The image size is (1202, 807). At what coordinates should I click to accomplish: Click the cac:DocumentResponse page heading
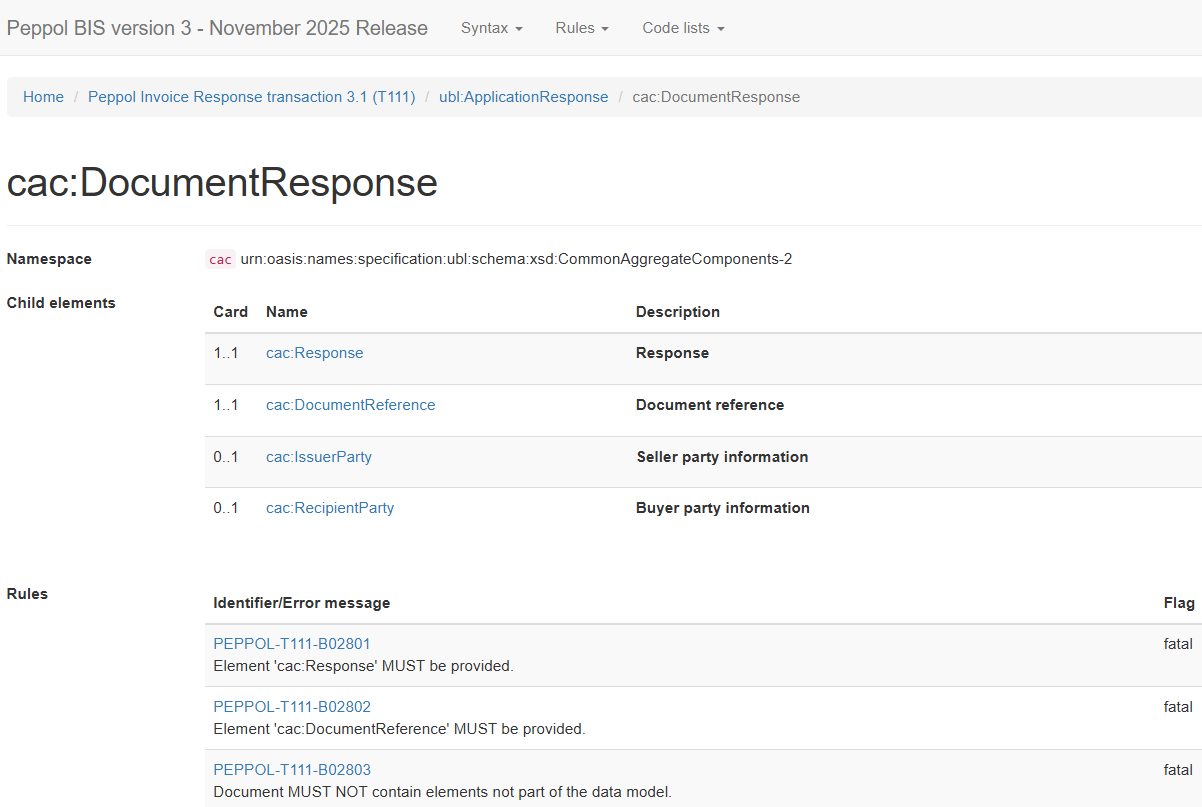click(x=222, y=183)
